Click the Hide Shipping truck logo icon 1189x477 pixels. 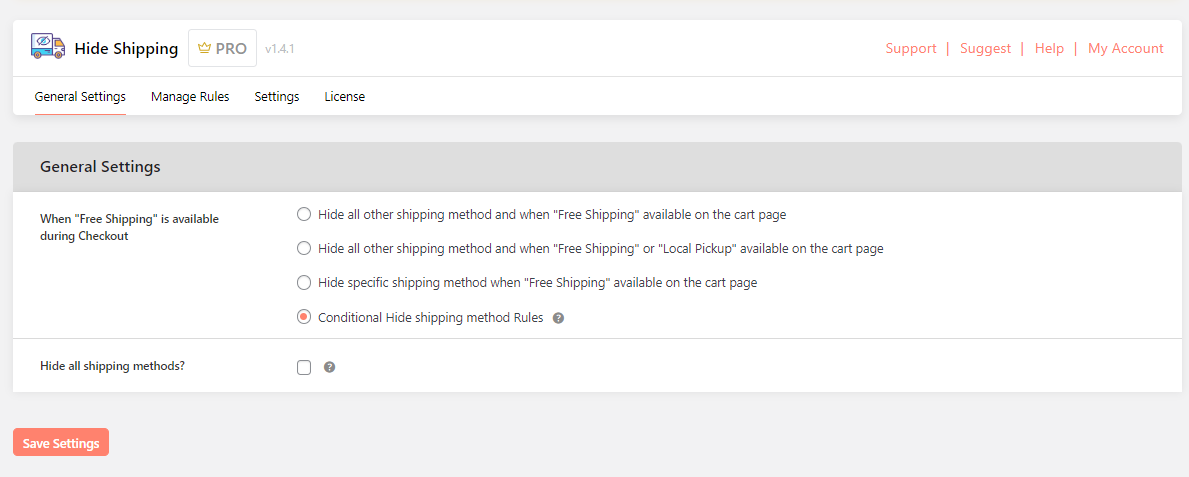tap(47, 47)
